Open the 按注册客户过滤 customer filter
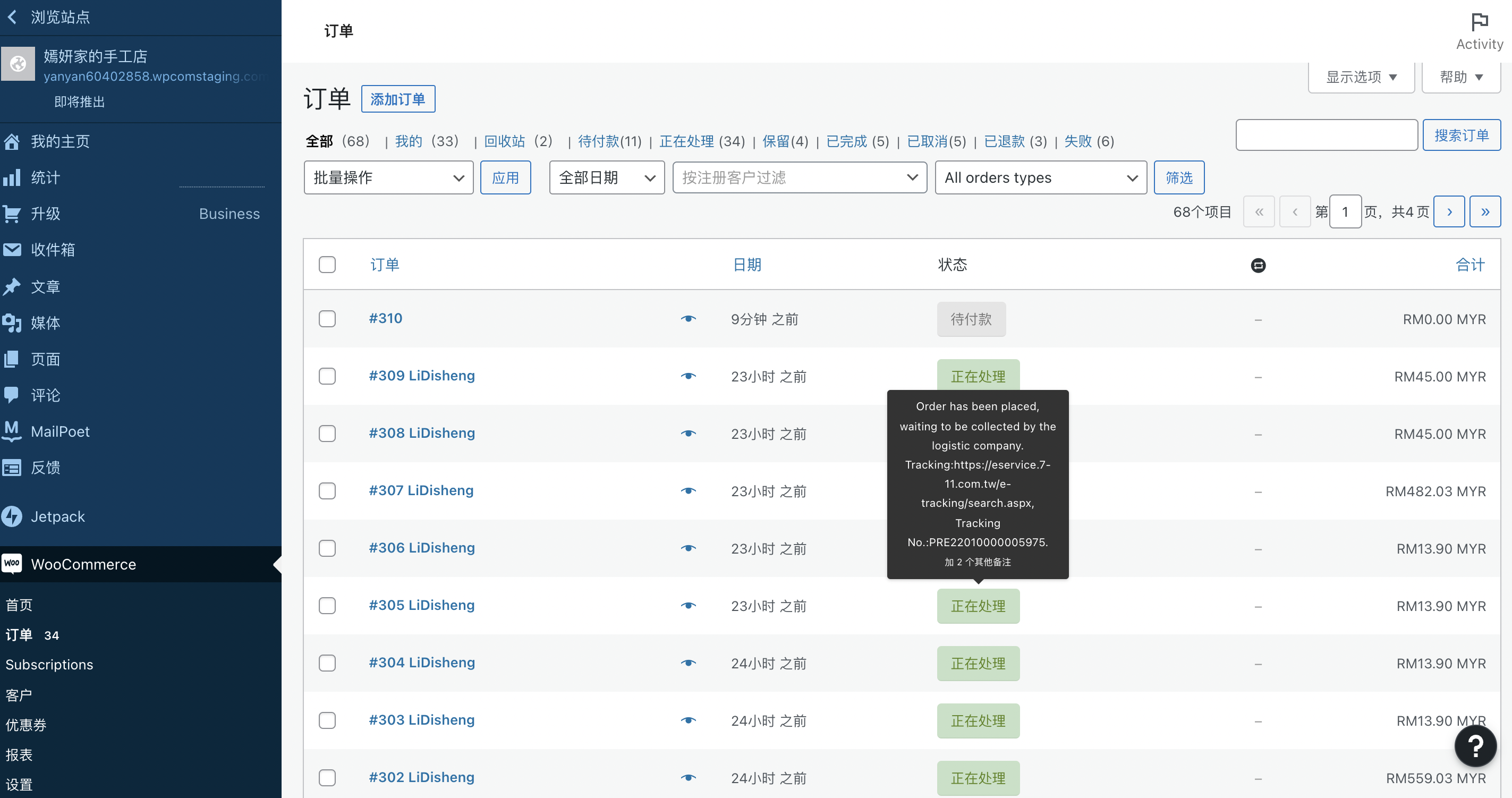1512x798 pixels. tap(800, 177)
